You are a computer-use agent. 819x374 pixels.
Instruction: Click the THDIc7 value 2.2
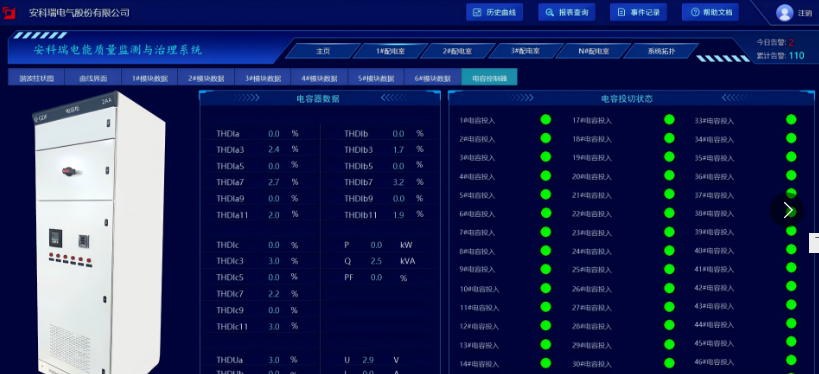click(274, 294)
